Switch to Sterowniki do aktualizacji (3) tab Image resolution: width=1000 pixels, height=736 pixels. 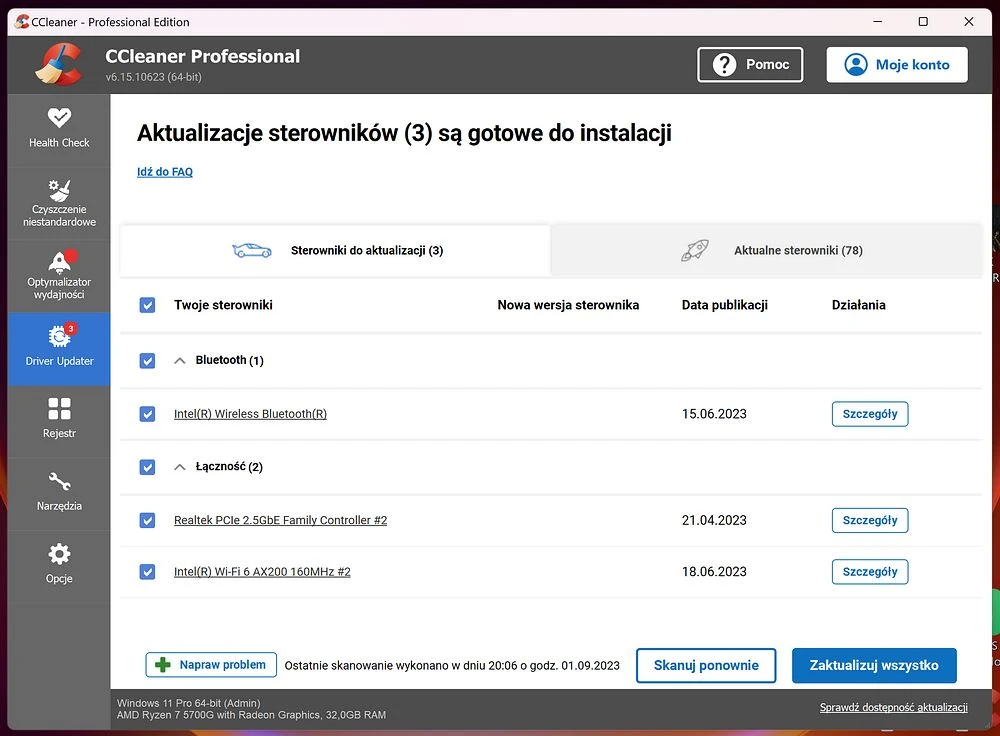335,250
